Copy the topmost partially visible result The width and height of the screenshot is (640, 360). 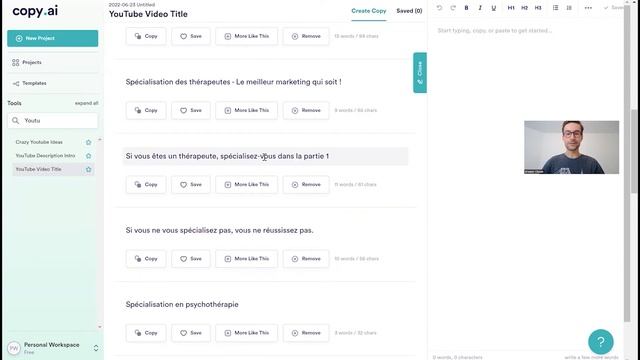coord(146,36)
